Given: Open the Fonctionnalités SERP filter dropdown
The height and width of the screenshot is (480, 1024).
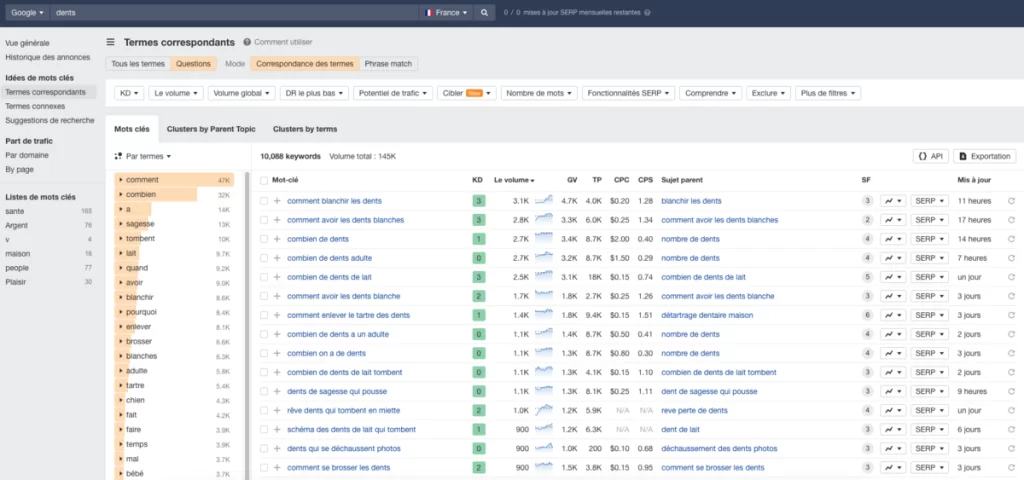Looking at the screenshot, I should click(628, 93).
